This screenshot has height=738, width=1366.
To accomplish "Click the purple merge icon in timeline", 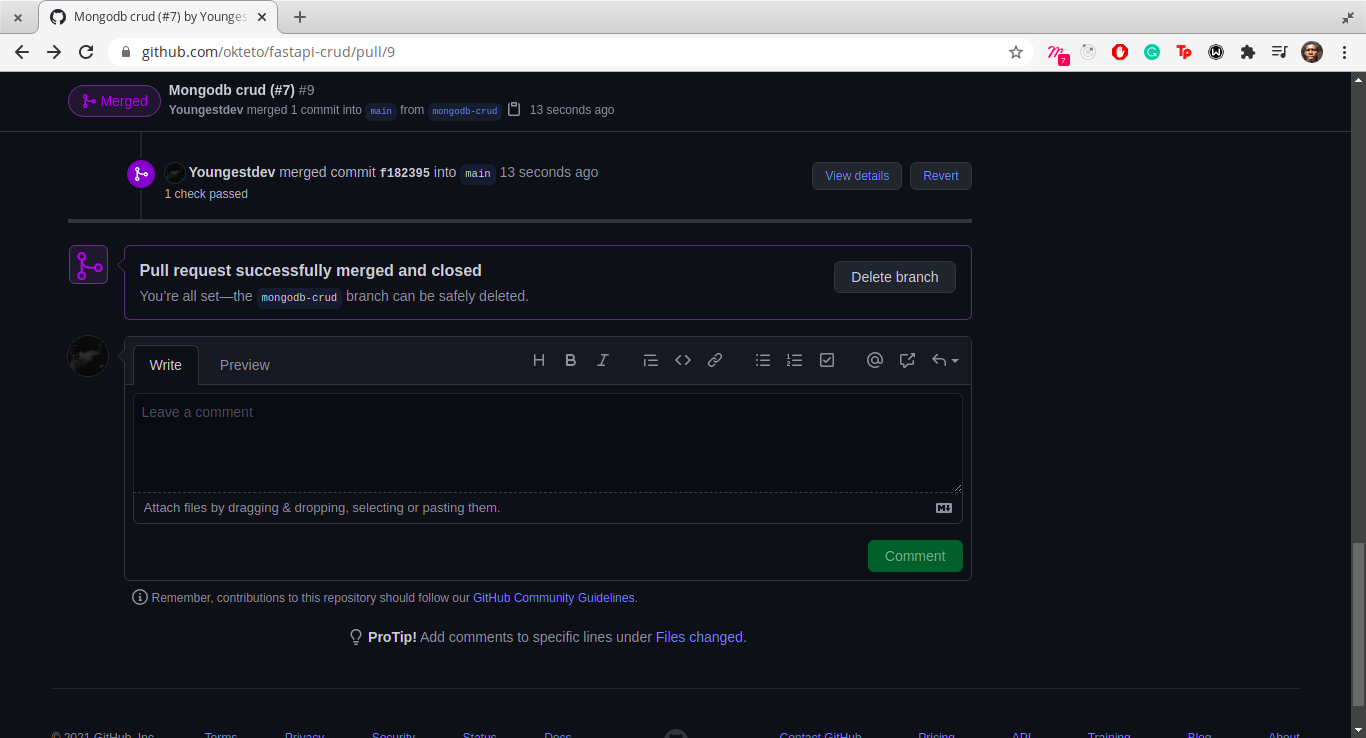I will (141, 173).
